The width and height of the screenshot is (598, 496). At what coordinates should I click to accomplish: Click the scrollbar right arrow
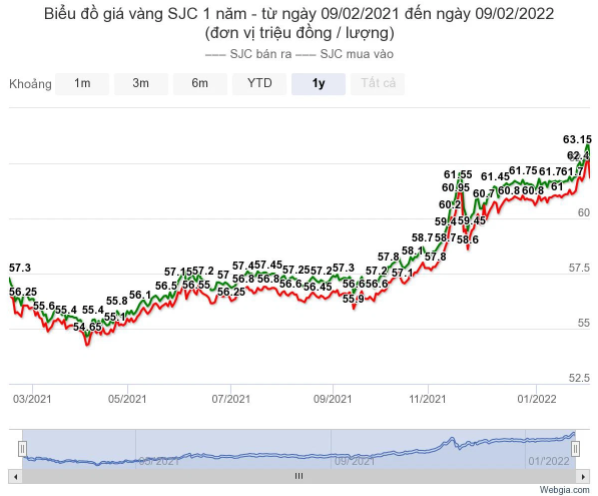coord(583,477)
